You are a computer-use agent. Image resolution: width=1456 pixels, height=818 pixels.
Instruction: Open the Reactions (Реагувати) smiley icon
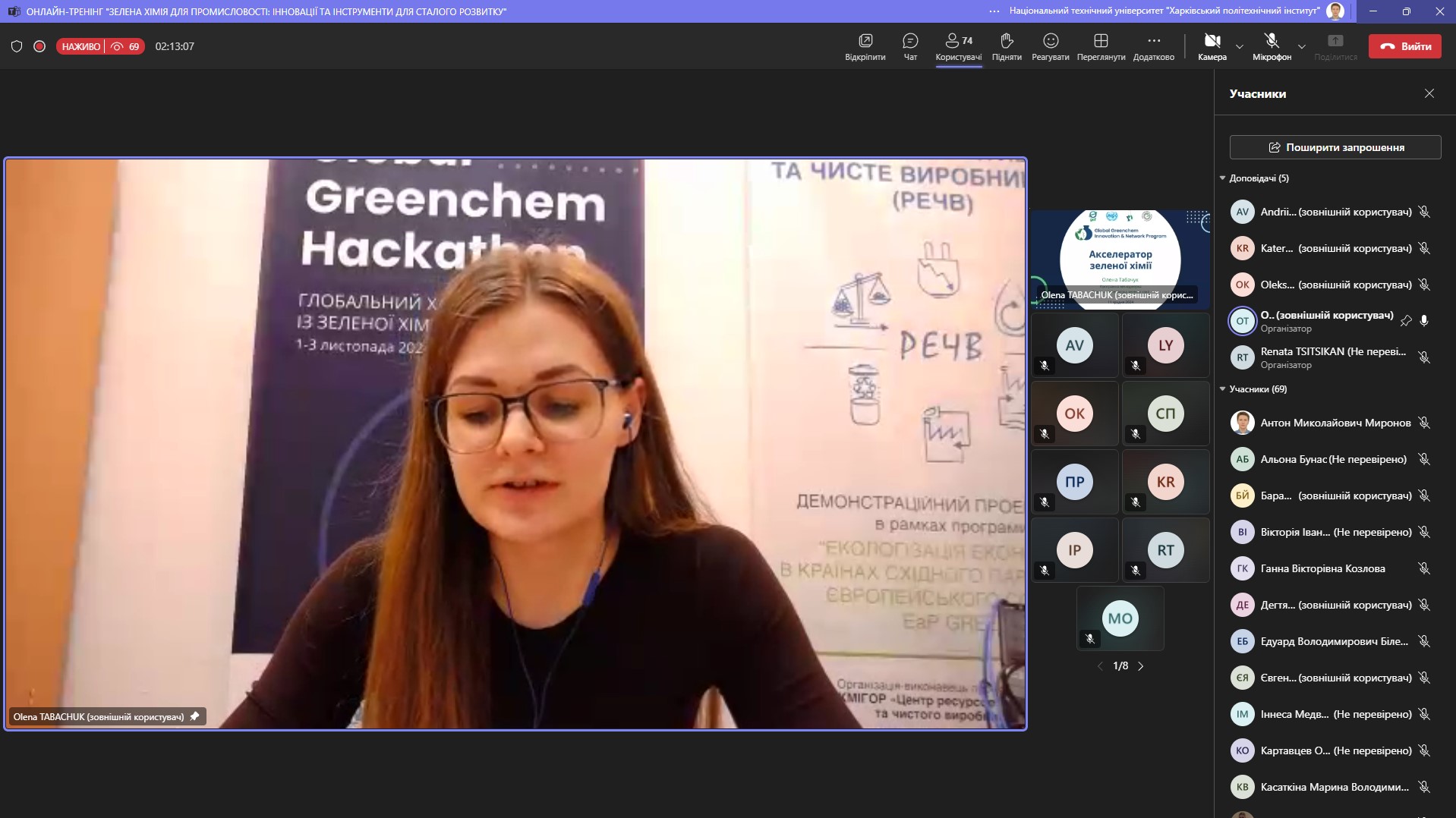point(1050,41)
